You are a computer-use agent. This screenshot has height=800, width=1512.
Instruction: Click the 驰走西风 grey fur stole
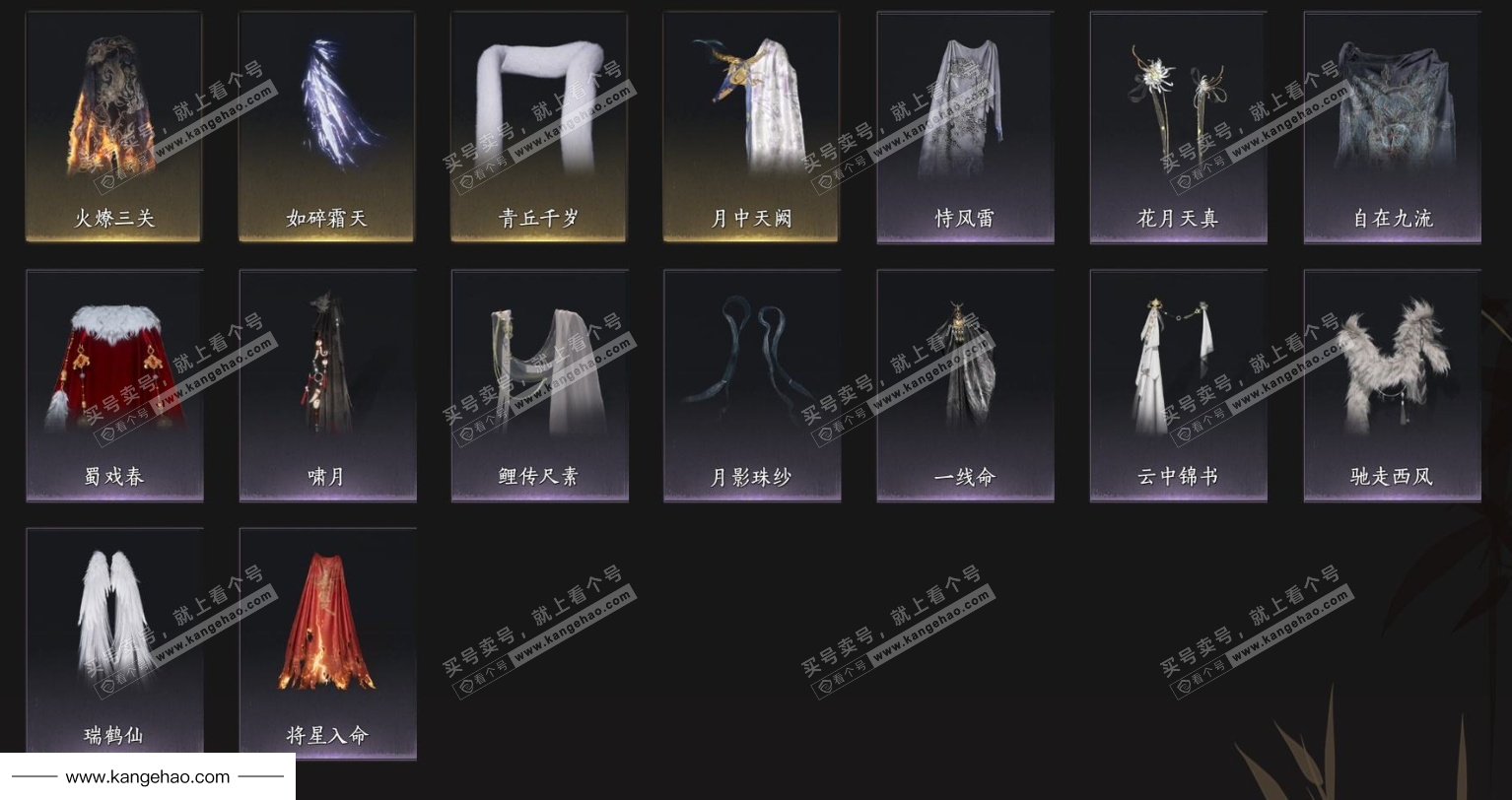(1392, 385)
